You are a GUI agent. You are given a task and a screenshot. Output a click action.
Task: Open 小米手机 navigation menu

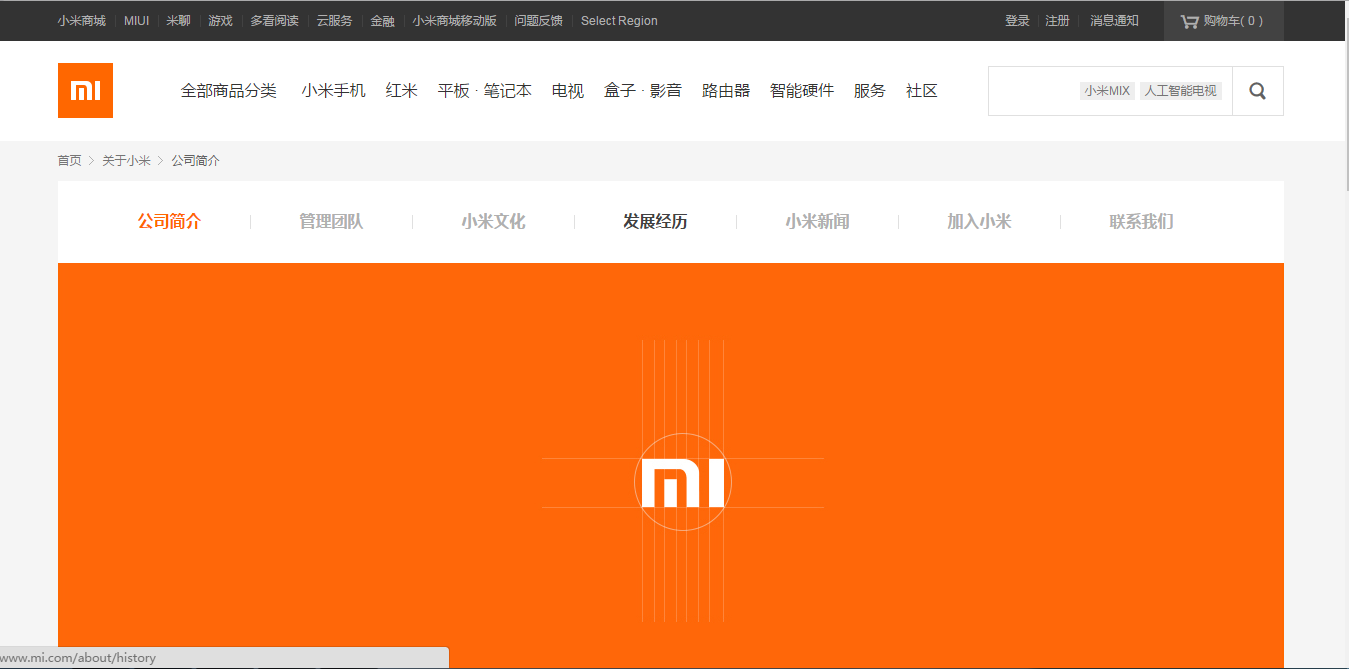tap(334, 91)
